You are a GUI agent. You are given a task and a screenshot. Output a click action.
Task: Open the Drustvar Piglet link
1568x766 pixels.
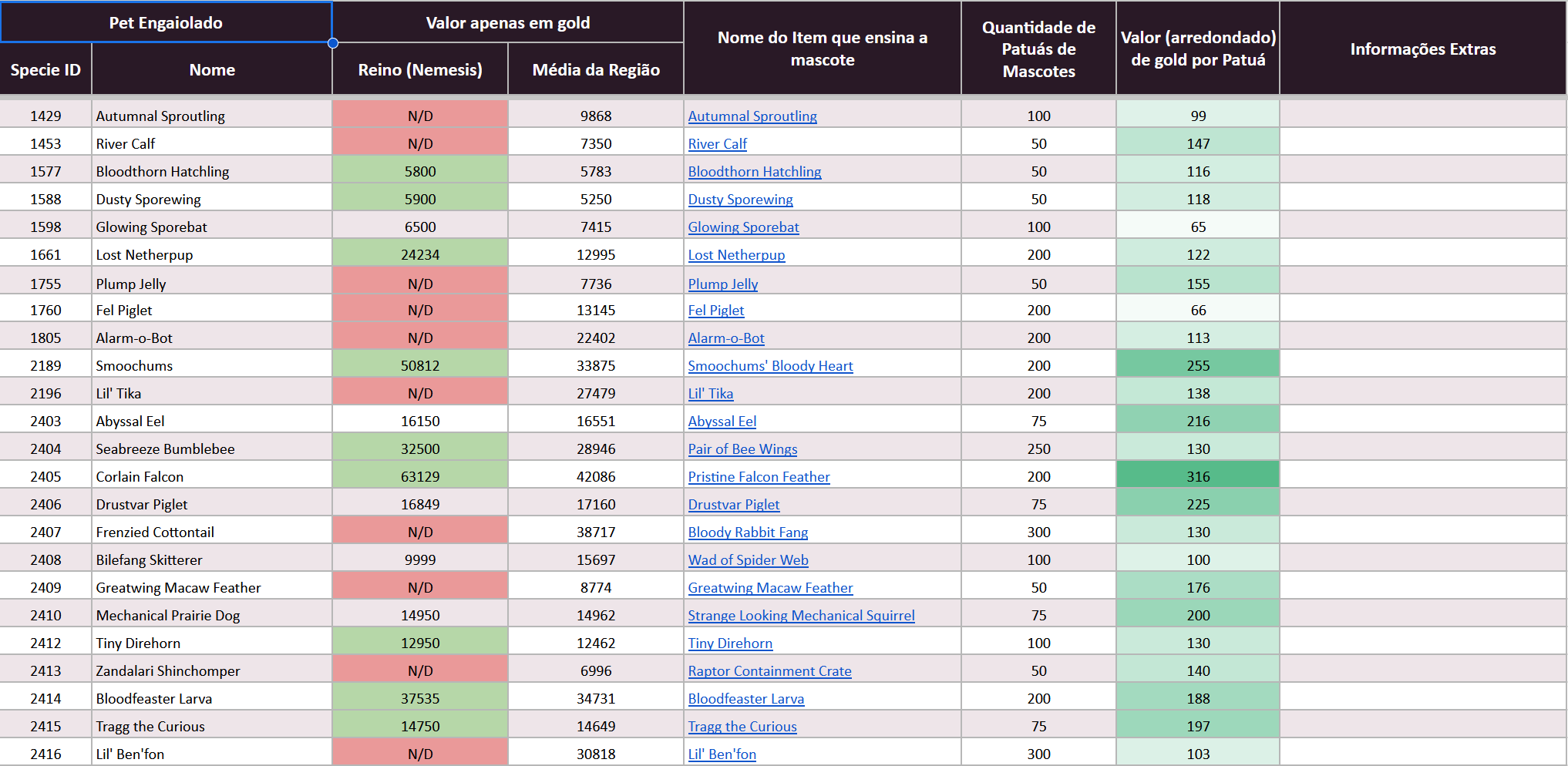click(x=734, y=504)
